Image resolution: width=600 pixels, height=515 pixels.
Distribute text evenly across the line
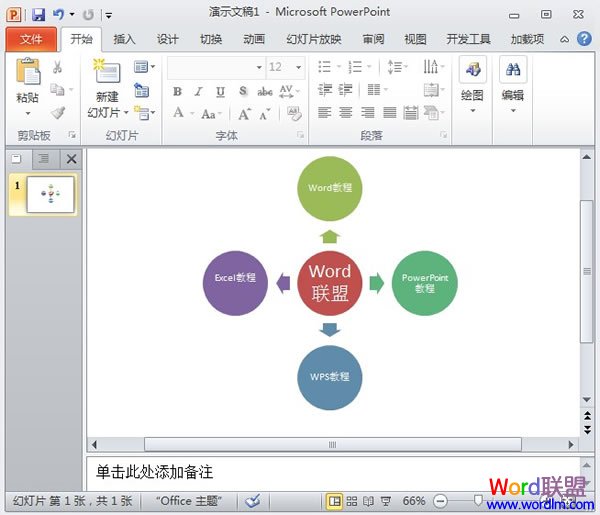point(411,112)
